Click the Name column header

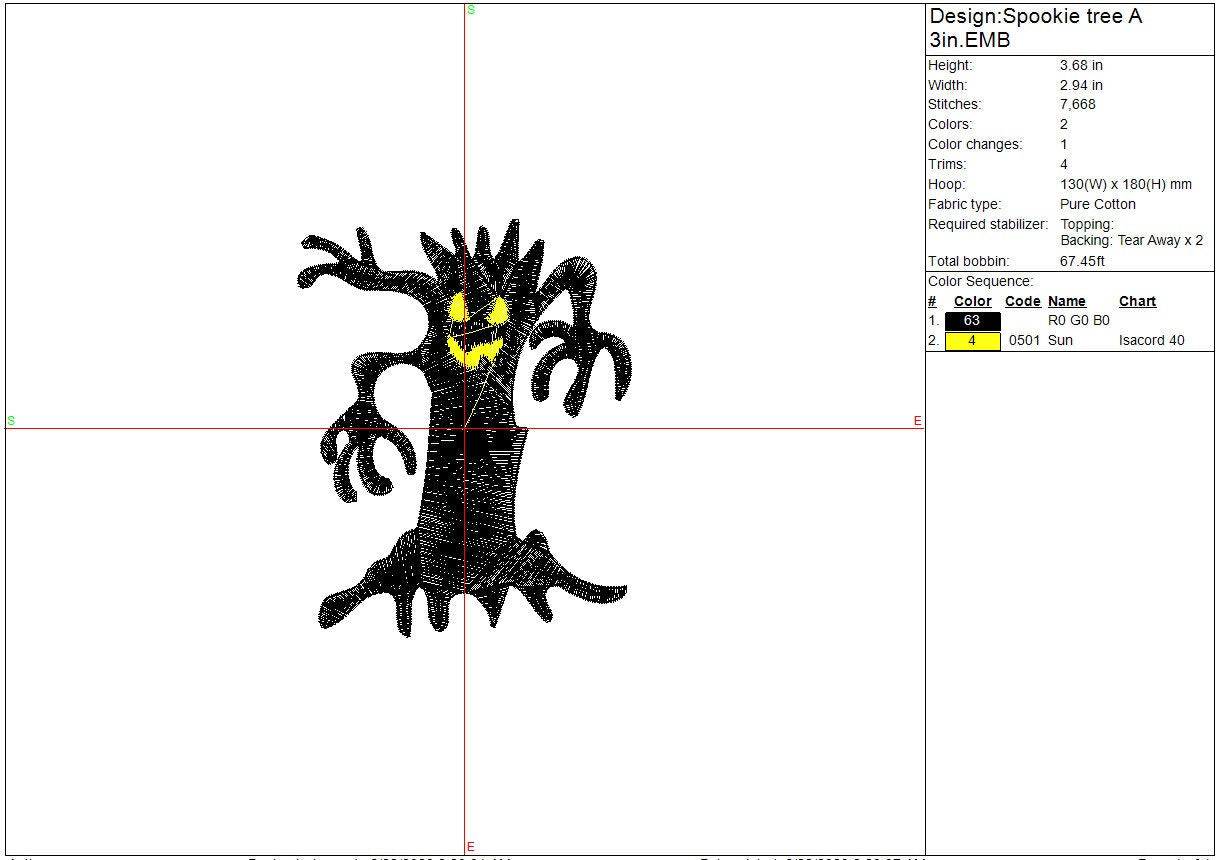1066,301
